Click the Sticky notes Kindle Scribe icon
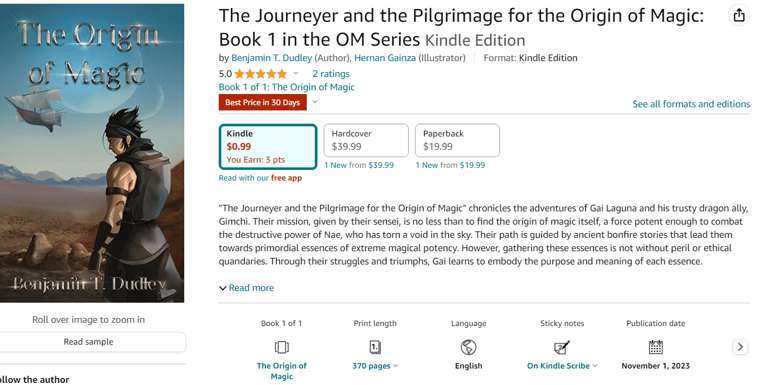 click(562, 347)
